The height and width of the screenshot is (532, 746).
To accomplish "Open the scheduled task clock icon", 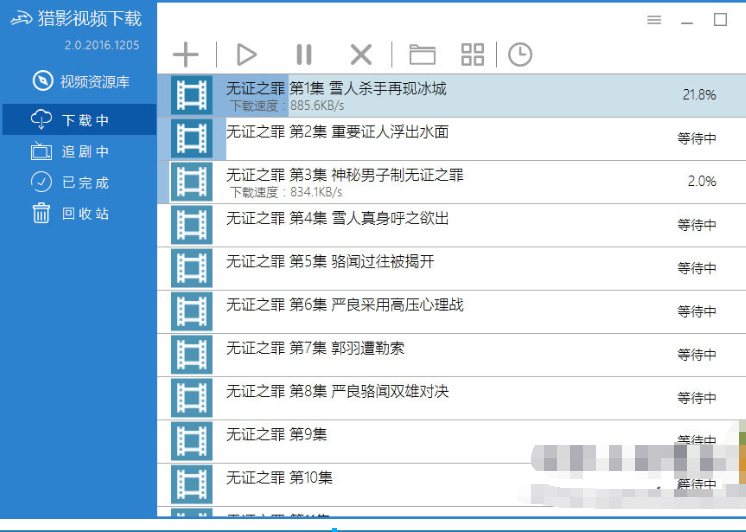I will (x=520, y=55).
